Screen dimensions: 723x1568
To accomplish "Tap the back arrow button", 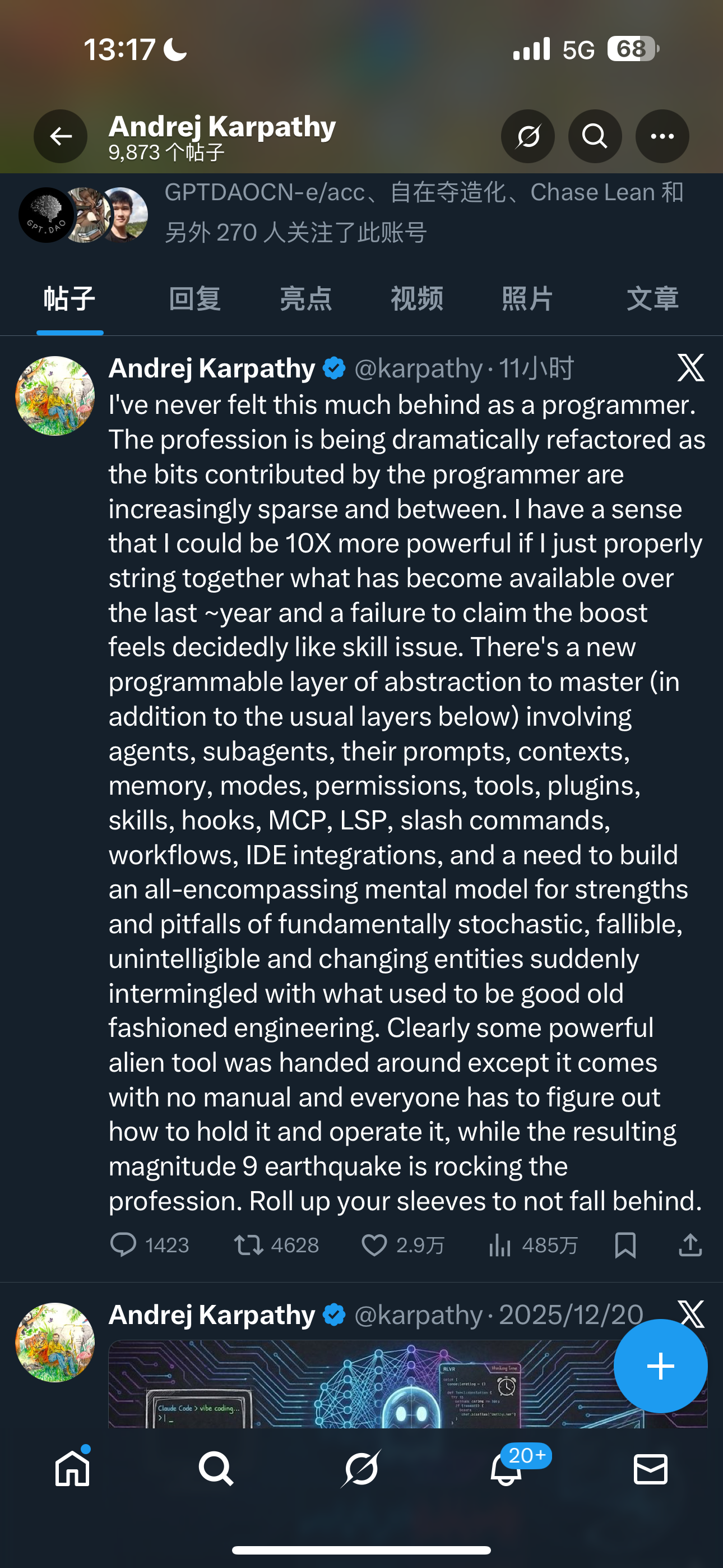I will click(x=61, y=136).
